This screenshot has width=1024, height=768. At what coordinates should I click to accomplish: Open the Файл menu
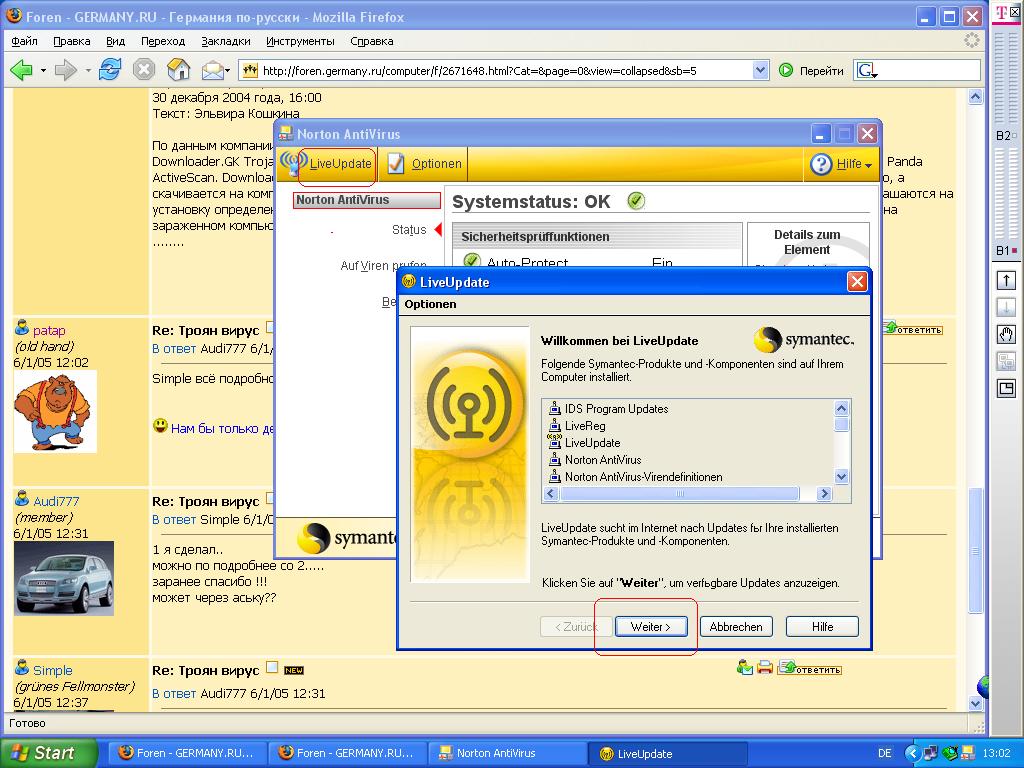pyautogui.click(x=24, y=41)
